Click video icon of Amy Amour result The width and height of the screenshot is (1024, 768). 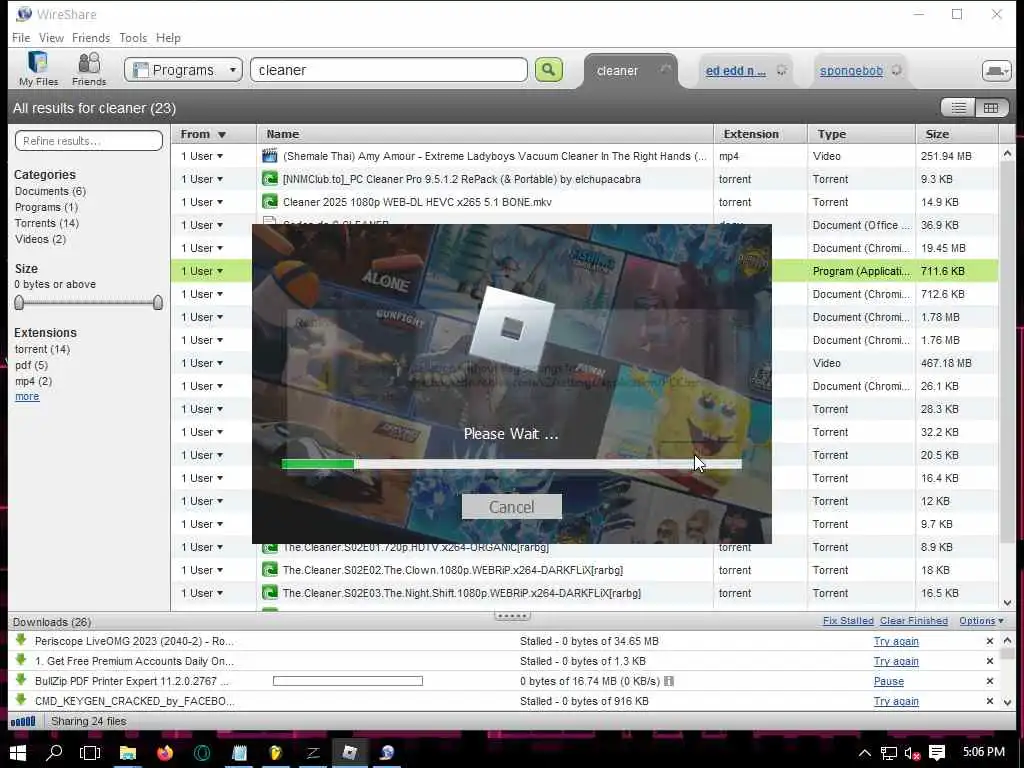pos(270,156)
